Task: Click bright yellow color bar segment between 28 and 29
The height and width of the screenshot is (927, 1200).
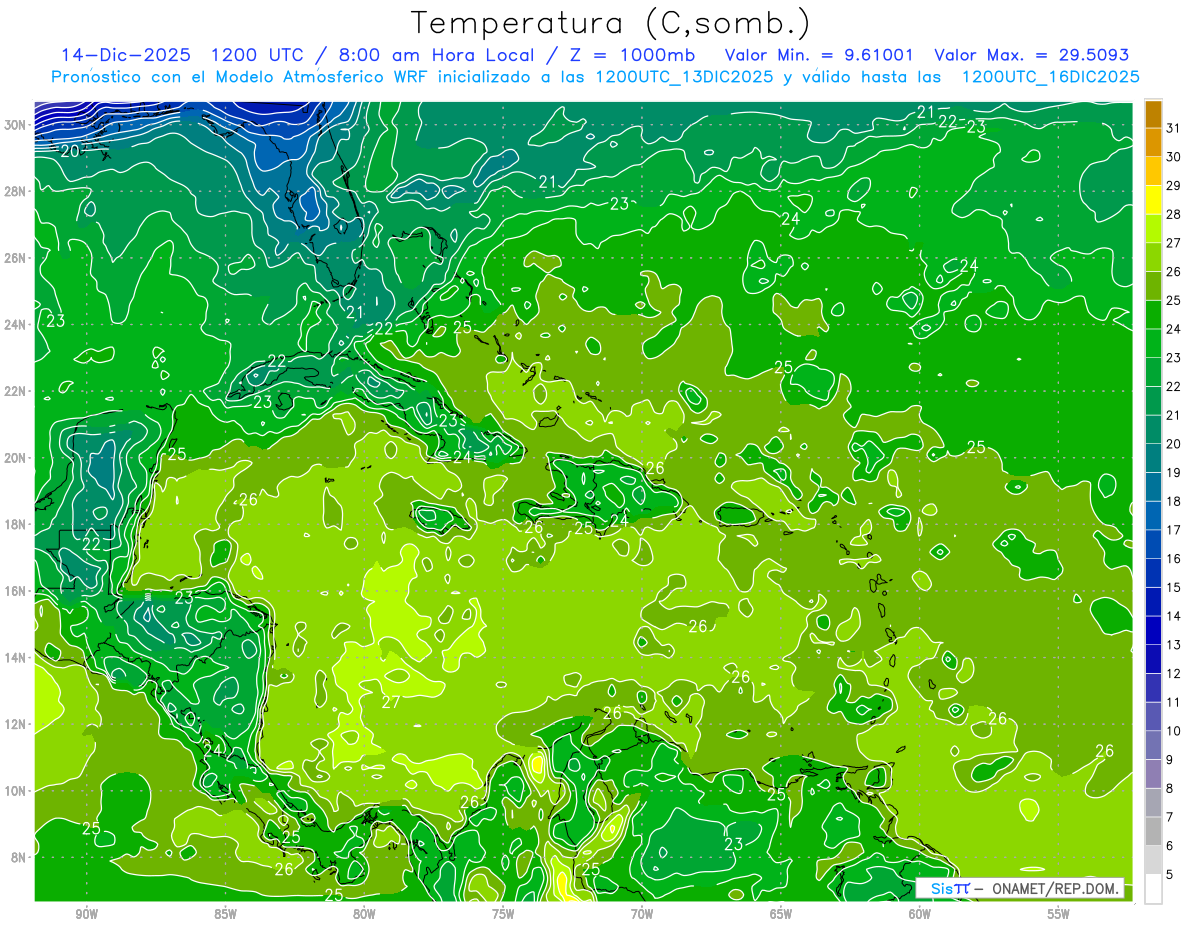Action: click(1153, 199)
